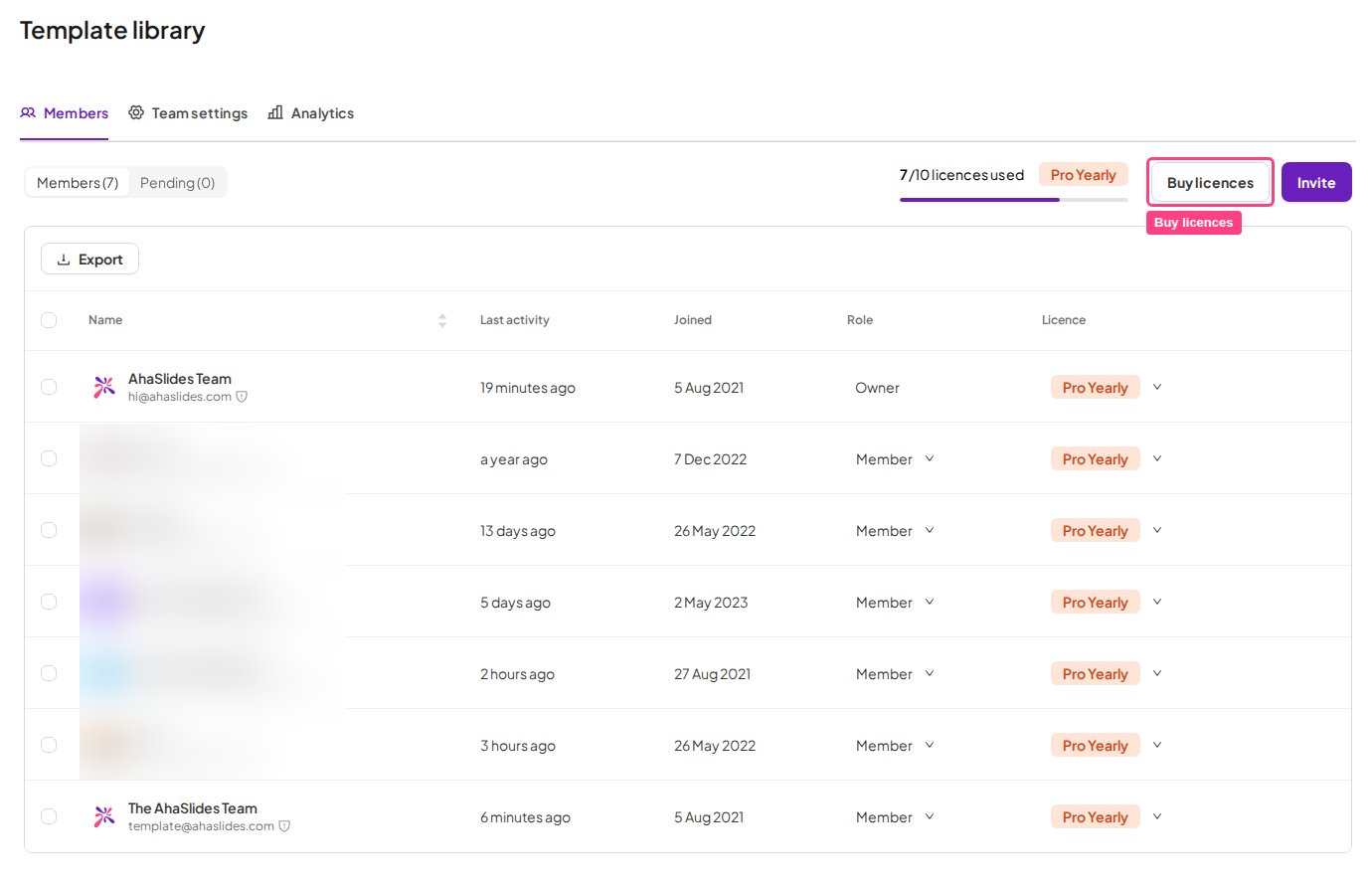Screen dimensions: 1372x885
Task: Open role dropdown in the 3 hours ago row
Action: pyautogui.click(x=895, y=746)
